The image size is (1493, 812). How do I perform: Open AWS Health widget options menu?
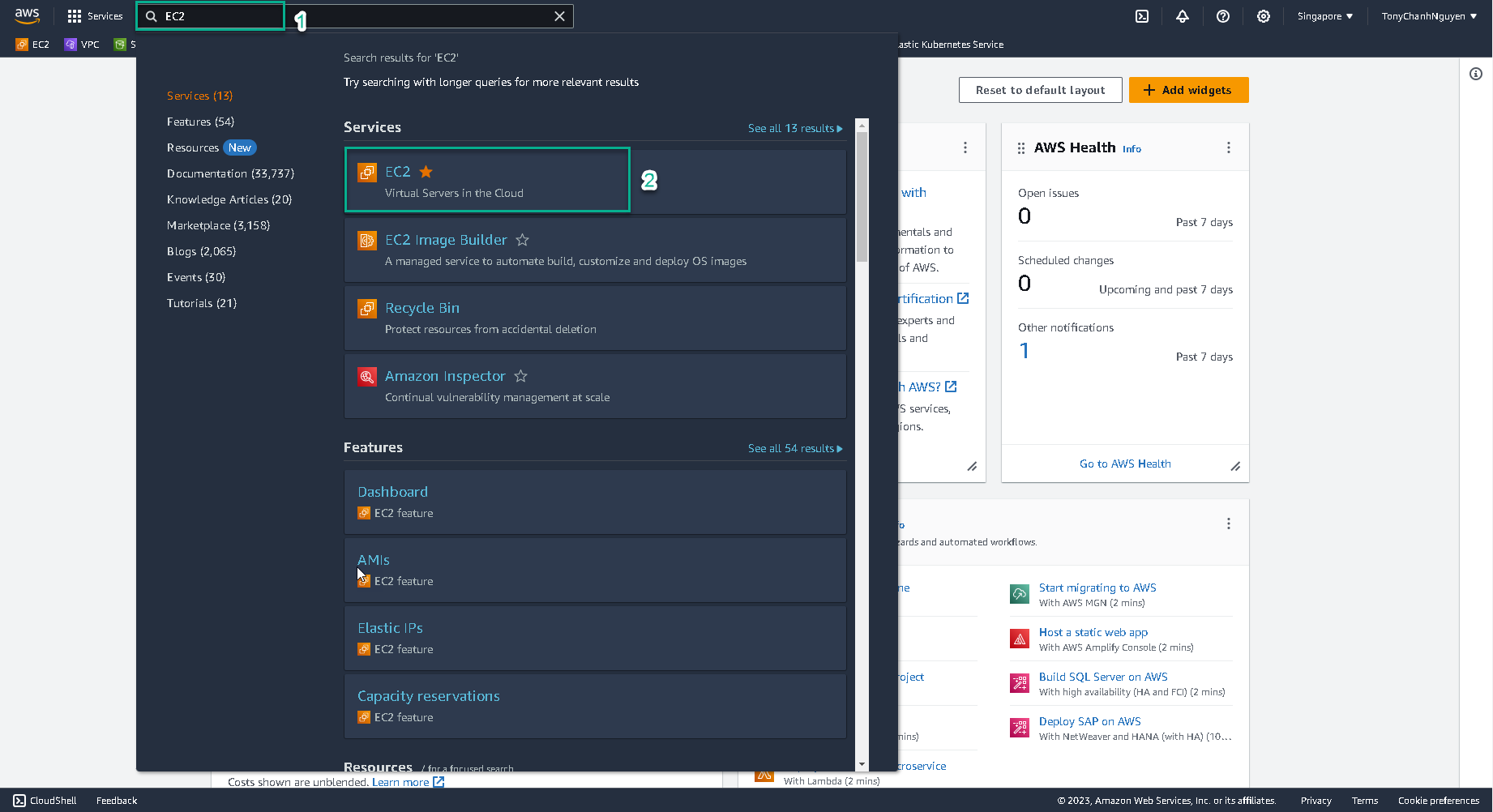tap(1229, 147)
